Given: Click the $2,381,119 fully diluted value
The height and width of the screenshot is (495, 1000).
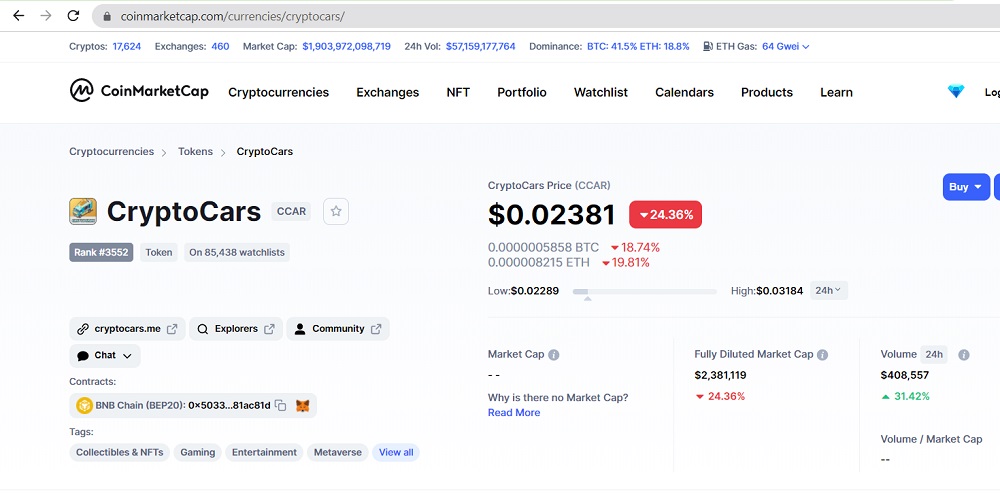Looking at the screenshot, I should coord(720,375).
